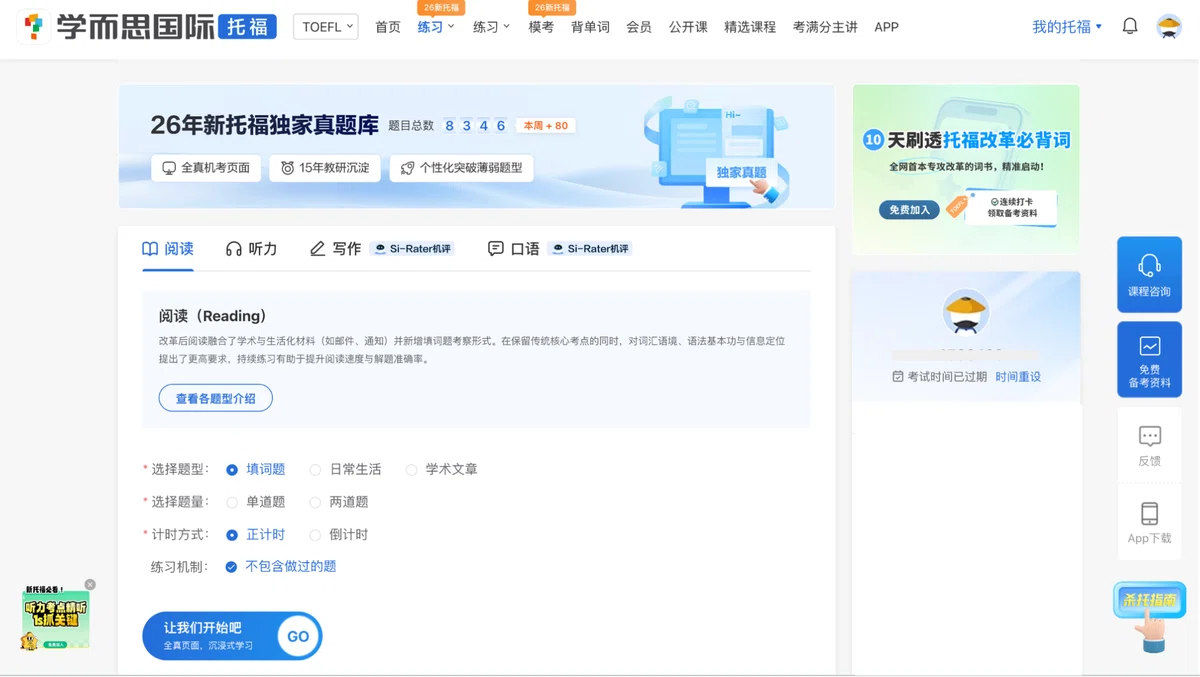Click the round GO button icon

click(x=298, y=636)
